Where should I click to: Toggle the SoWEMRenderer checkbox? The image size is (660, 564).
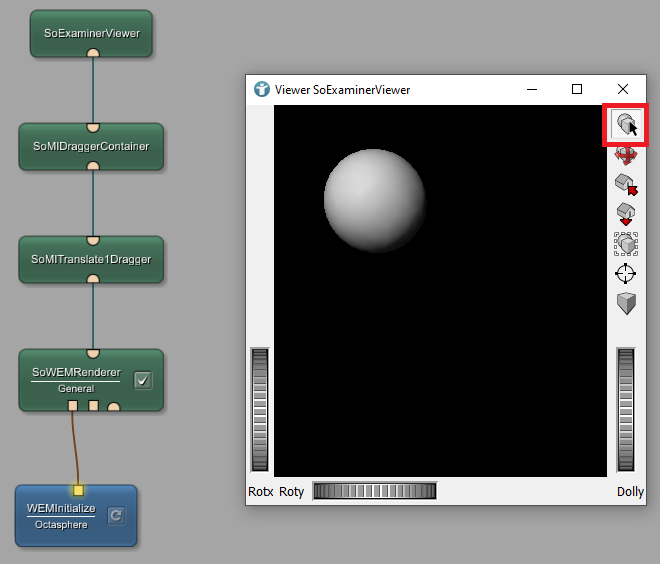pyautogui.click(x=143, y=380)
